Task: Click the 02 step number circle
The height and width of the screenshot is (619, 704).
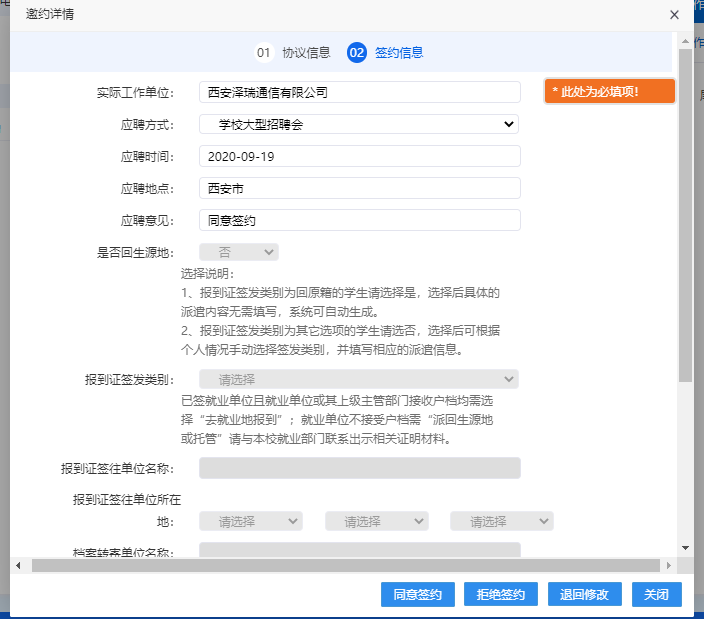Action: [357, 53]
